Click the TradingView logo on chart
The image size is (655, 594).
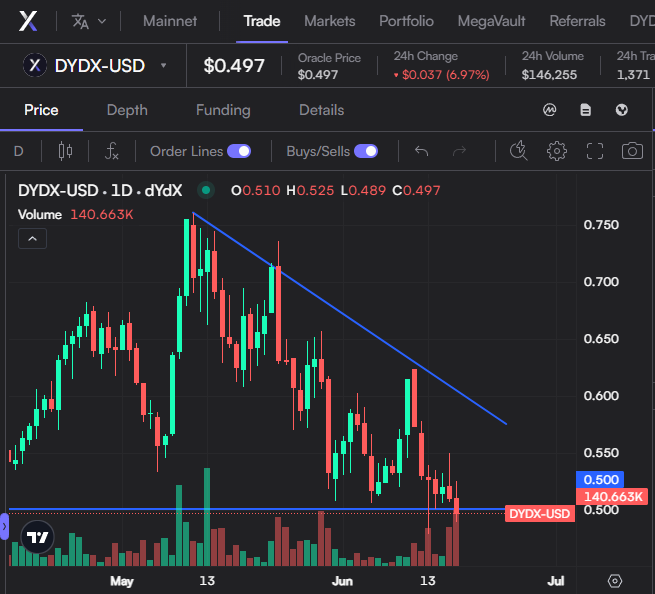[37, 537]
